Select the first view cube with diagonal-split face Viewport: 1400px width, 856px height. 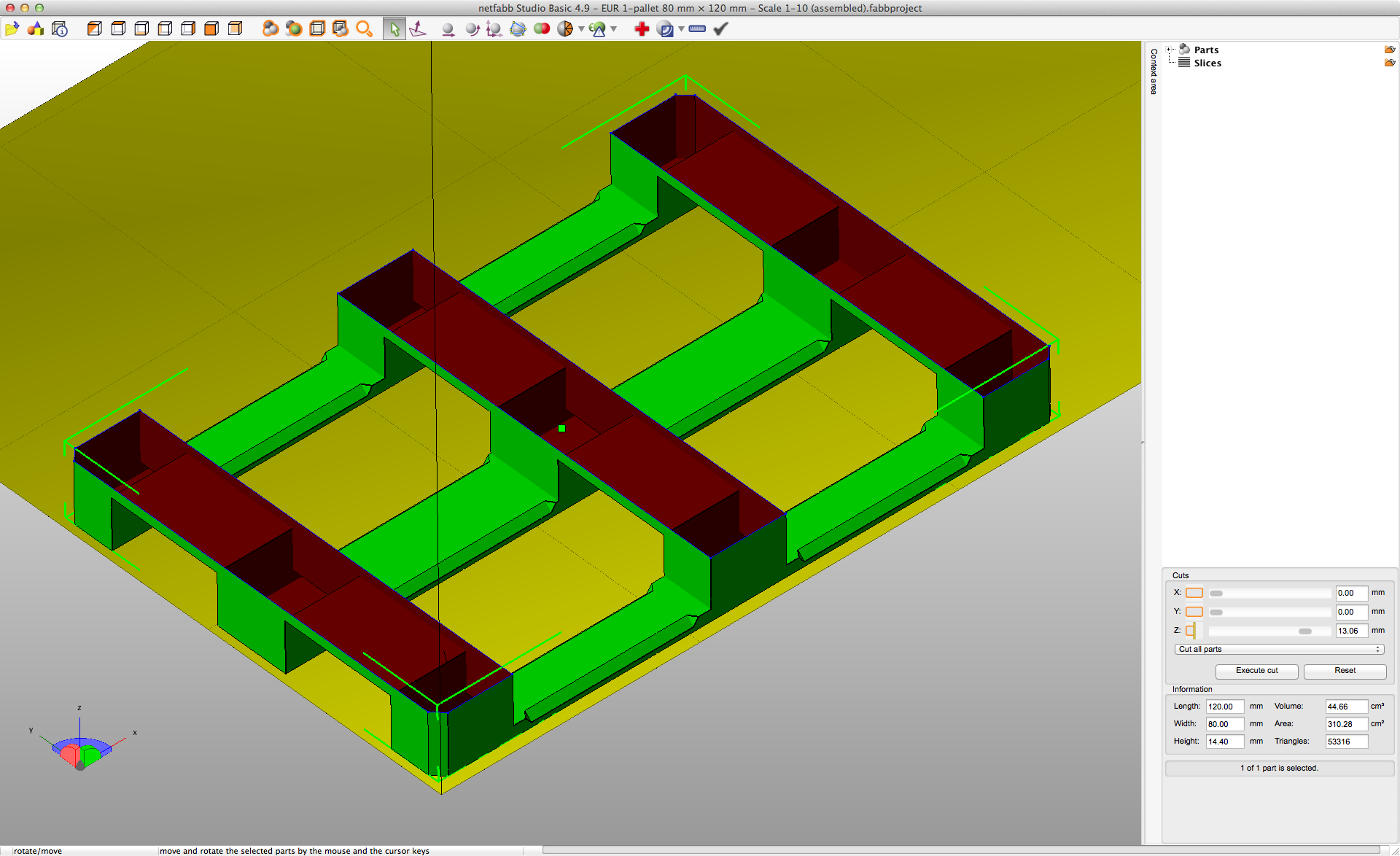point(94,28)
